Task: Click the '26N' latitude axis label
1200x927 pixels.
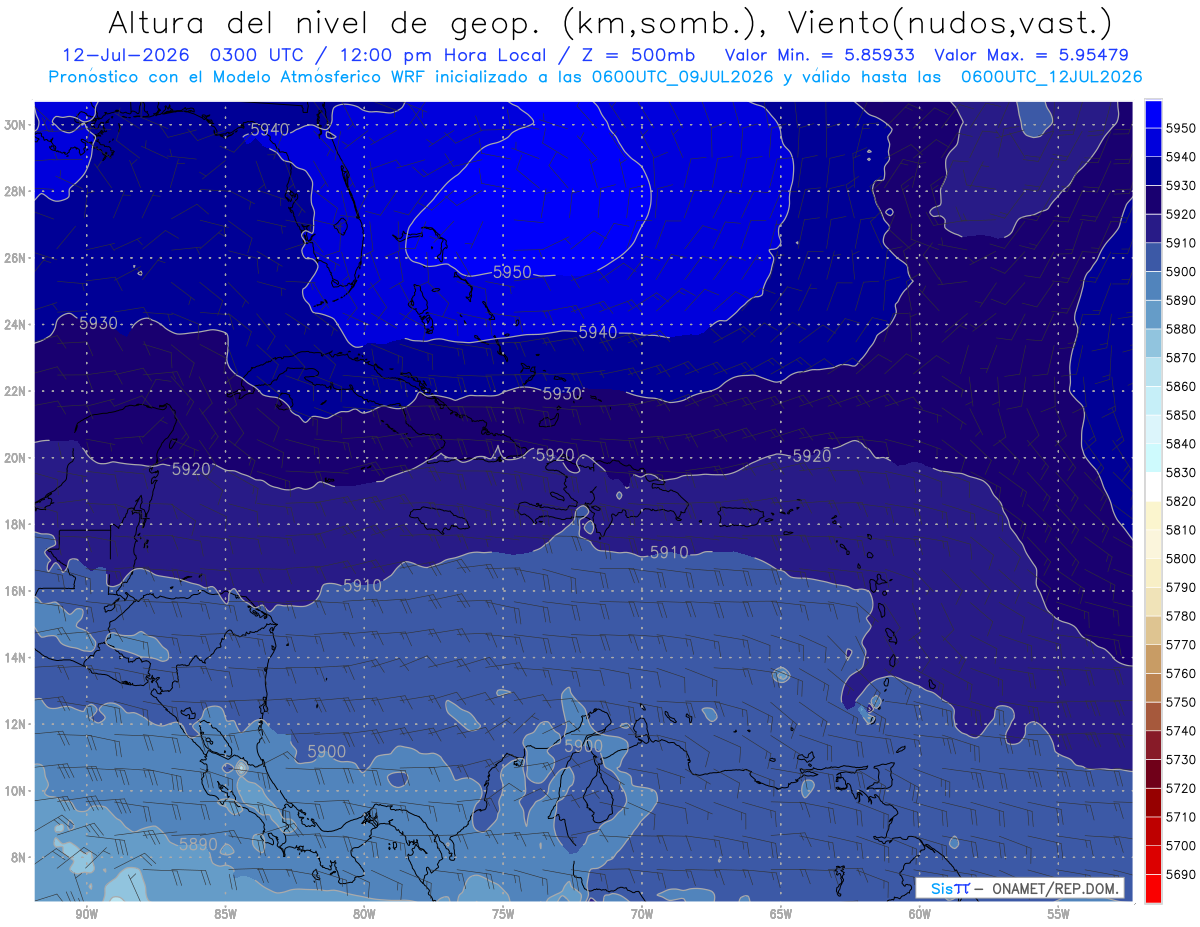Action: click(x=16, y=258)
